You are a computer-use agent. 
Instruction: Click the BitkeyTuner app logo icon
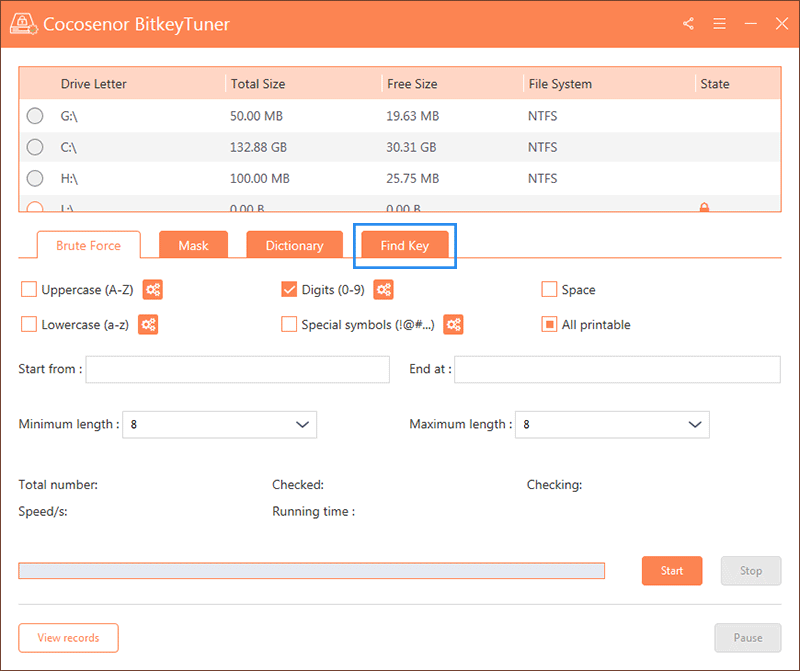click(23, 23)
